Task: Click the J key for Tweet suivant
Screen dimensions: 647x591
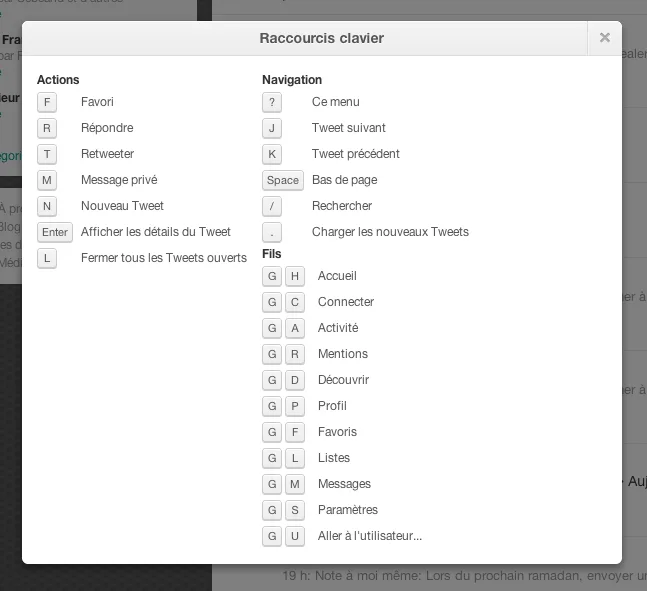Action: click(272, 128)
